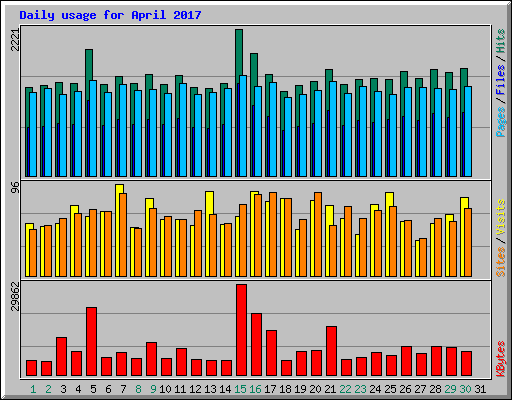Click the green Hits bar for day 5

point(89,65)
